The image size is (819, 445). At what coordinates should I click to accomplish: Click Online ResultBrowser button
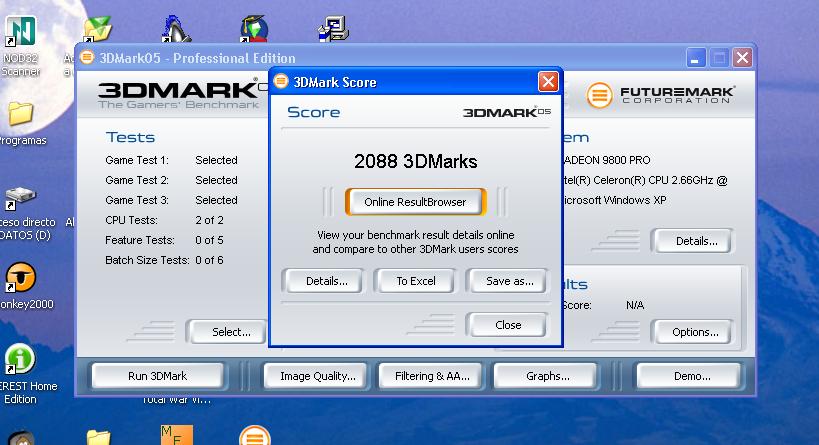[x=415, y=202]
